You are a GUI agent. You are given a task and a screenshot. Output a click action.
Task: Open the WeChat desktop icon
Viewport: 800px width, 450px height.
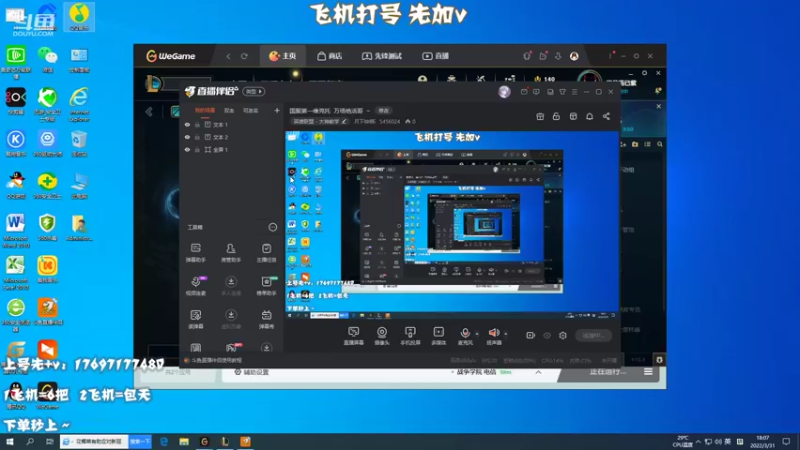pyautogui.click(x=47, y=60)
